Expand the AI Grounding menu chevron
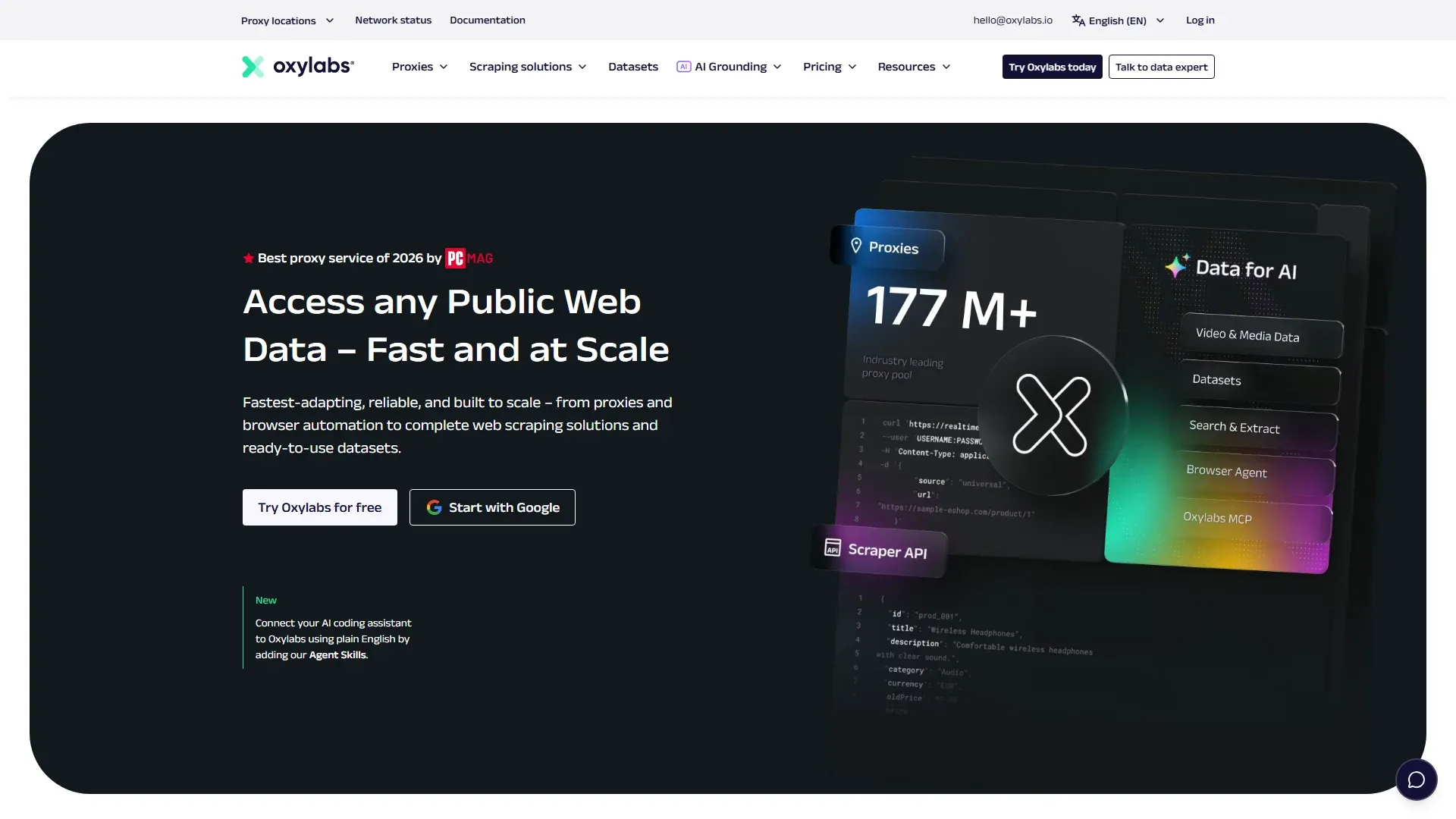Viewport: 1456px width, 819px height. pos(777,67)
